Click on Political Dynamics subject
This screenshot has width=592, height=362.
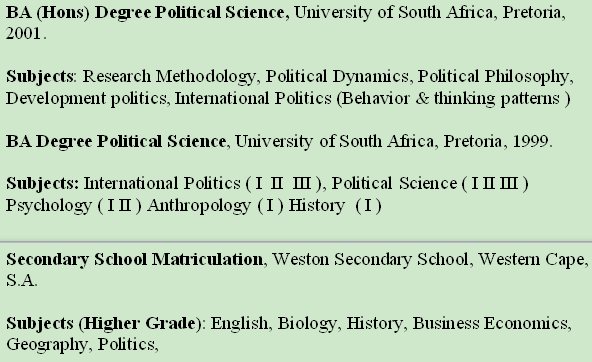(x=337, y=77)
